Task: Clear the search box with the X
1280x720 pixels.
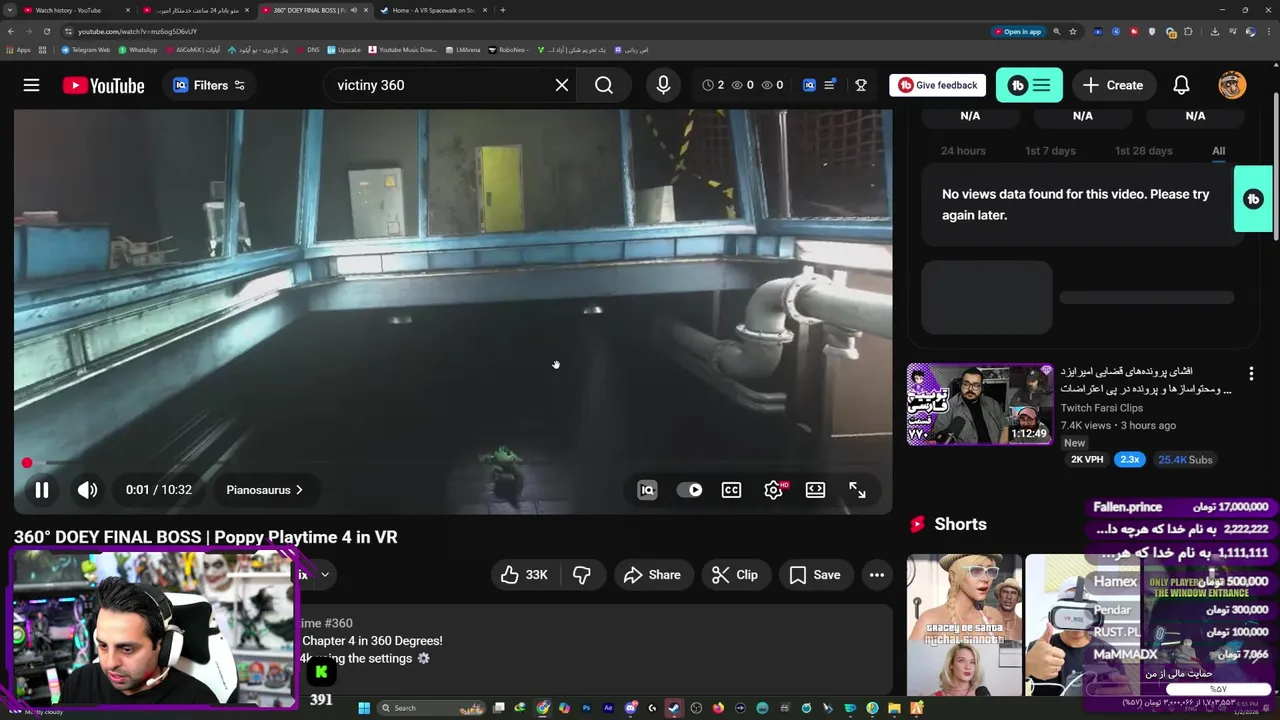Action: click(x=562, y=85)
